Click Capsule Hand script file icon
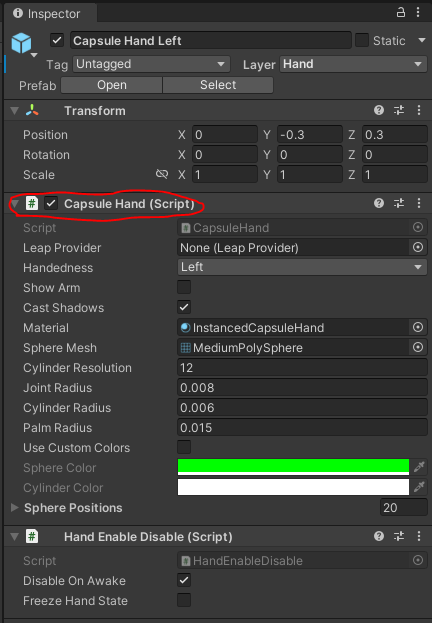 (32, 203)
